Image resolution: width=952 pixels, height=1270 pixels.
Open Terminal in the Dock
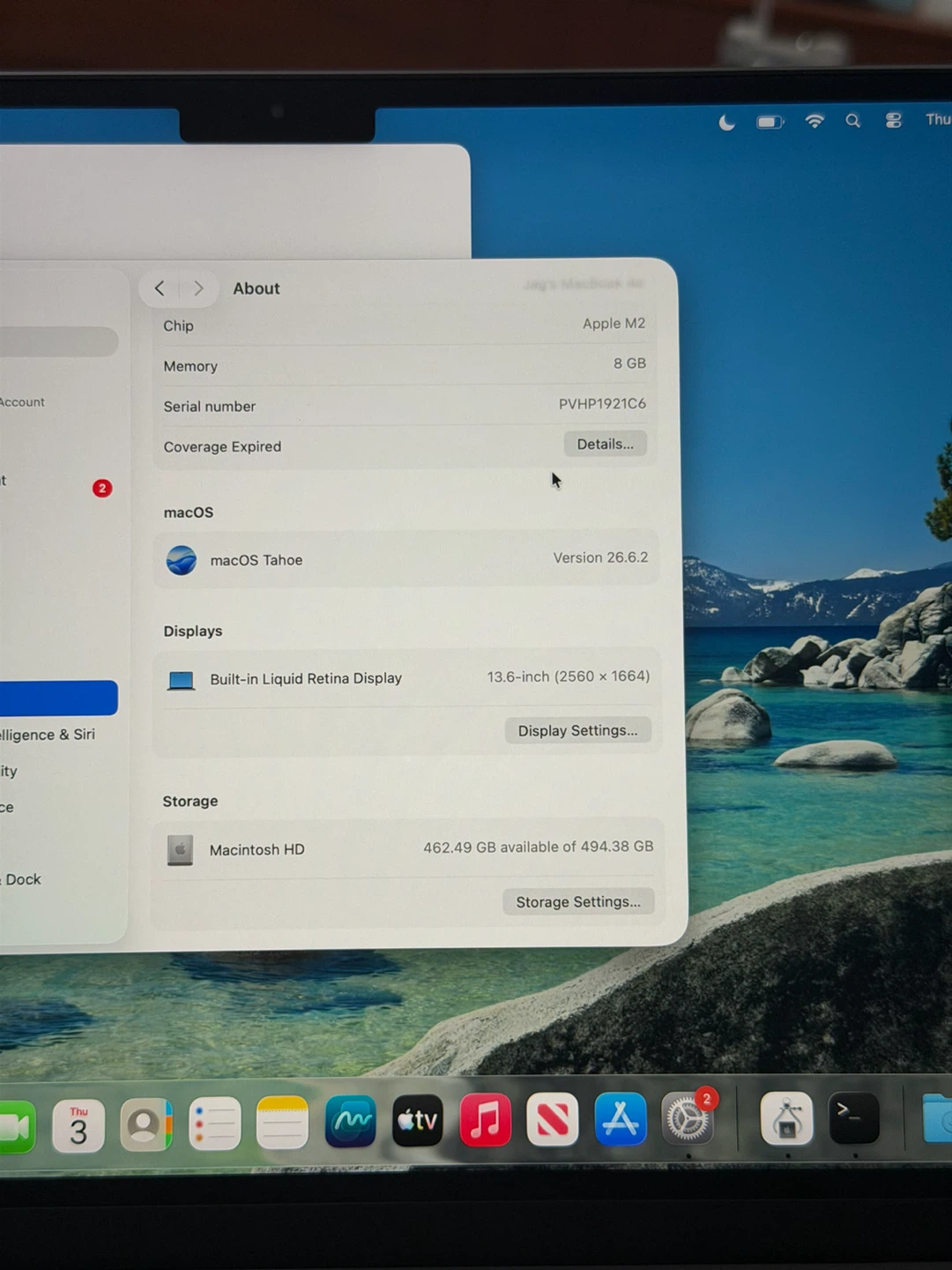(854, 1118)
